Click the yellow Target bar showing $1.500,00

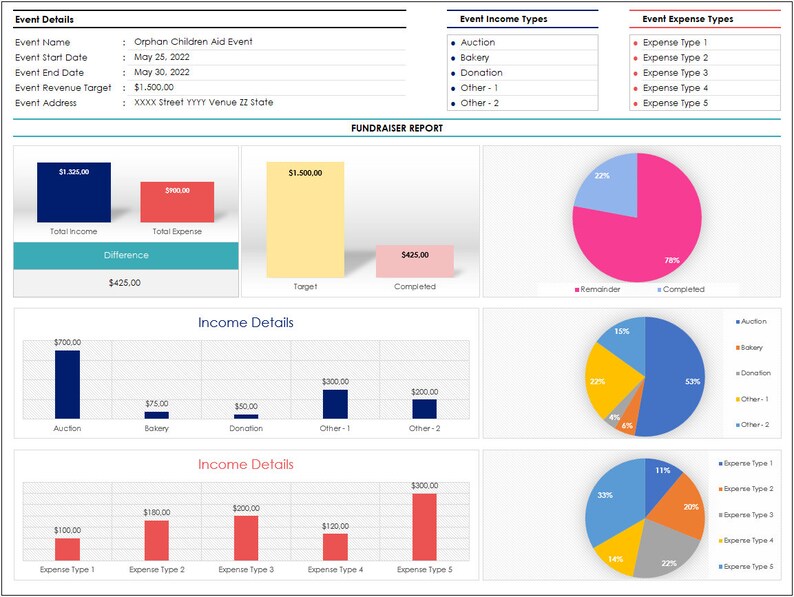(305, 220)
